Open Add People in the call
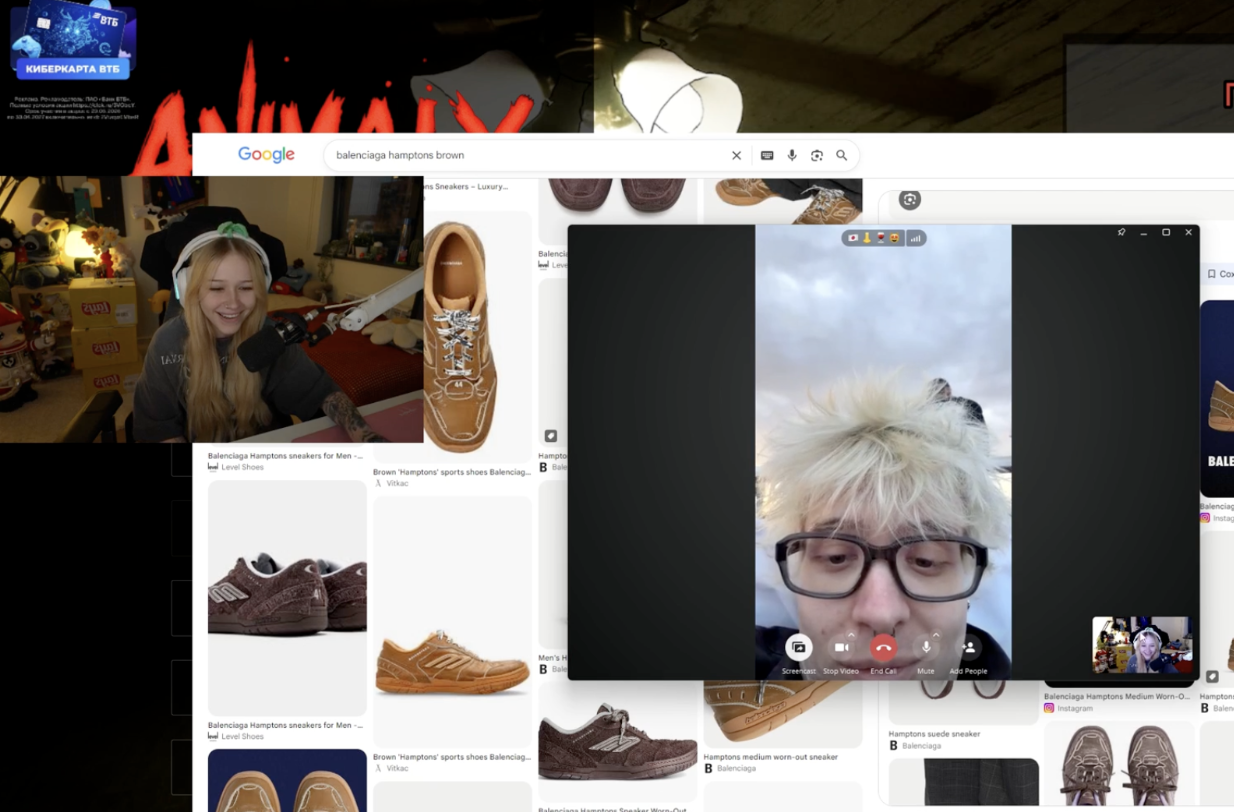Image resolution: width=1234 pixels, height=812 pixels. [x=968, y=648]
